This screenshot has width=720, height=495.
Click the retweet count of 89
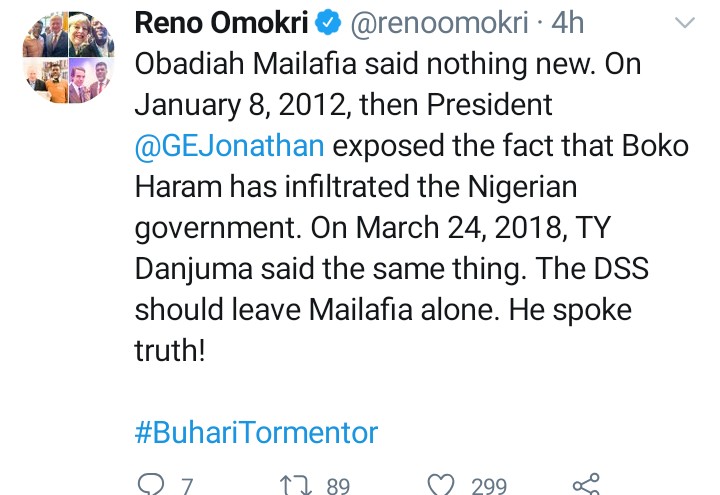pos(338,486)
